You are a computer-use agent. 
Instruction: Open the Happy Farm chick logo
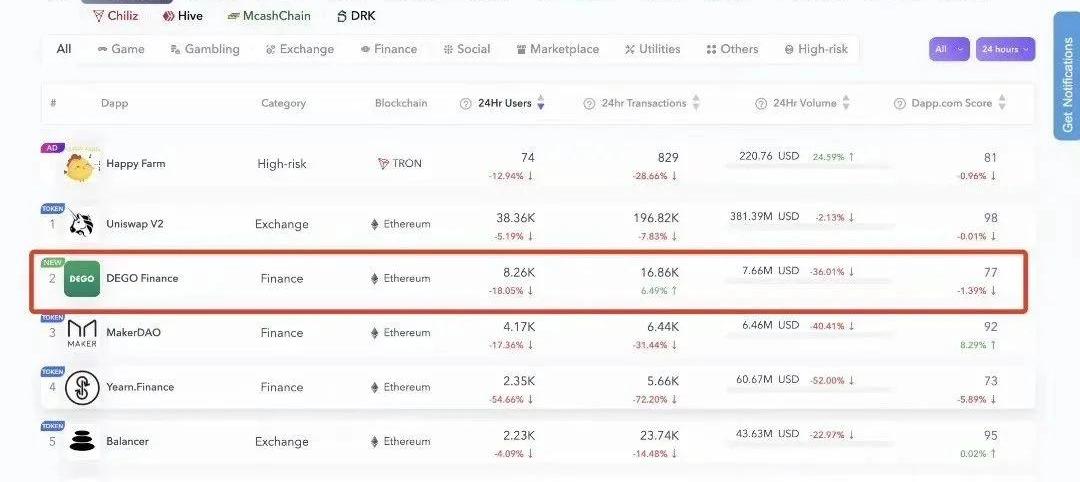(81, 166)
